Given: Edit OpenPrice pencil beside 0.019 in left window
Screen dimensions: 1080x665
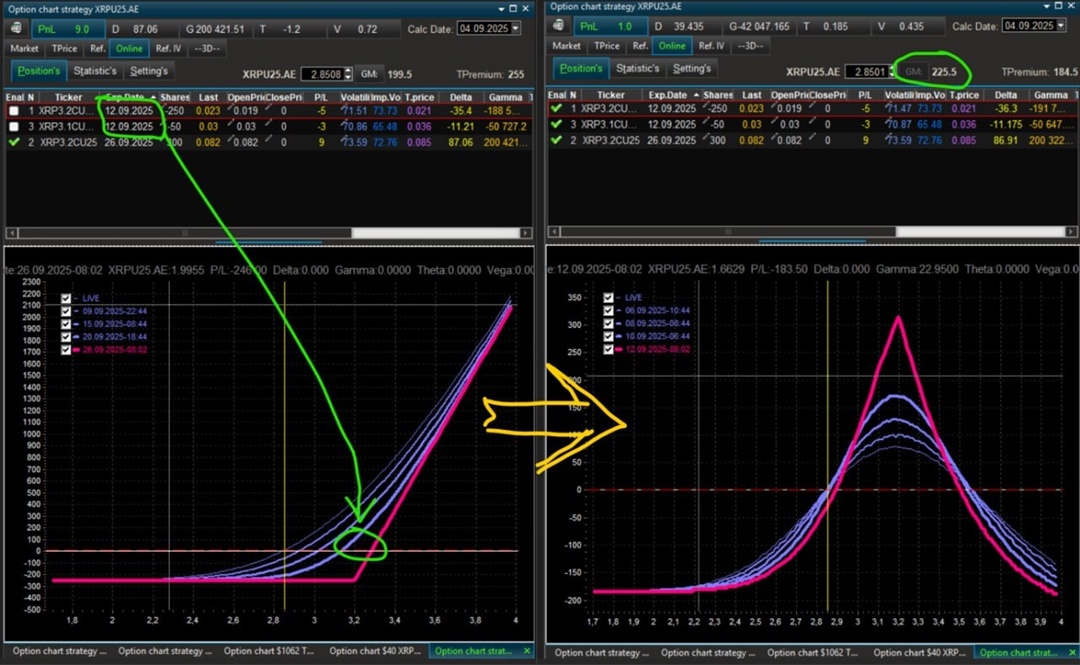Looking at the screenshot, I should [231, 109].
